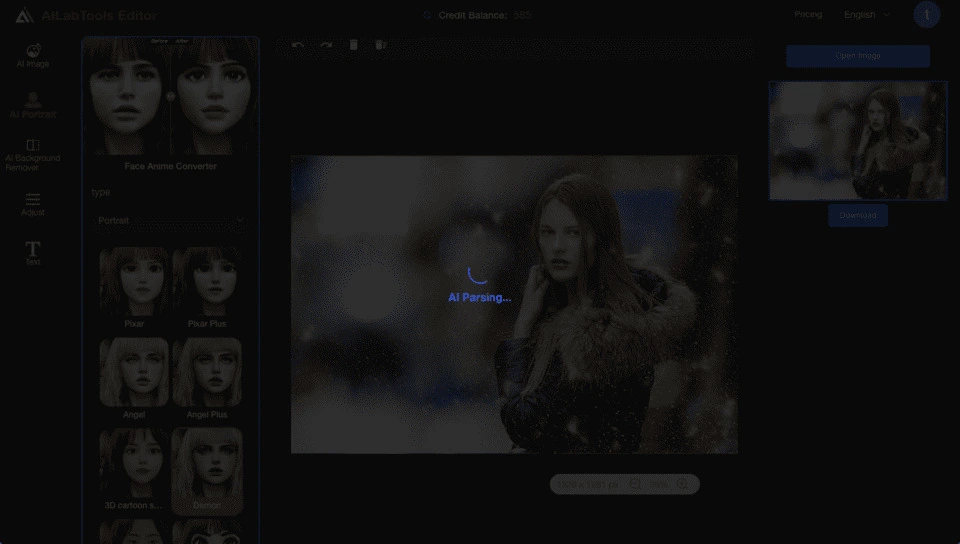Image resolution: width=960 pixels, height=544 pixels.
Task: Click the zoom percentage value
Action: [x=659, y=485]
